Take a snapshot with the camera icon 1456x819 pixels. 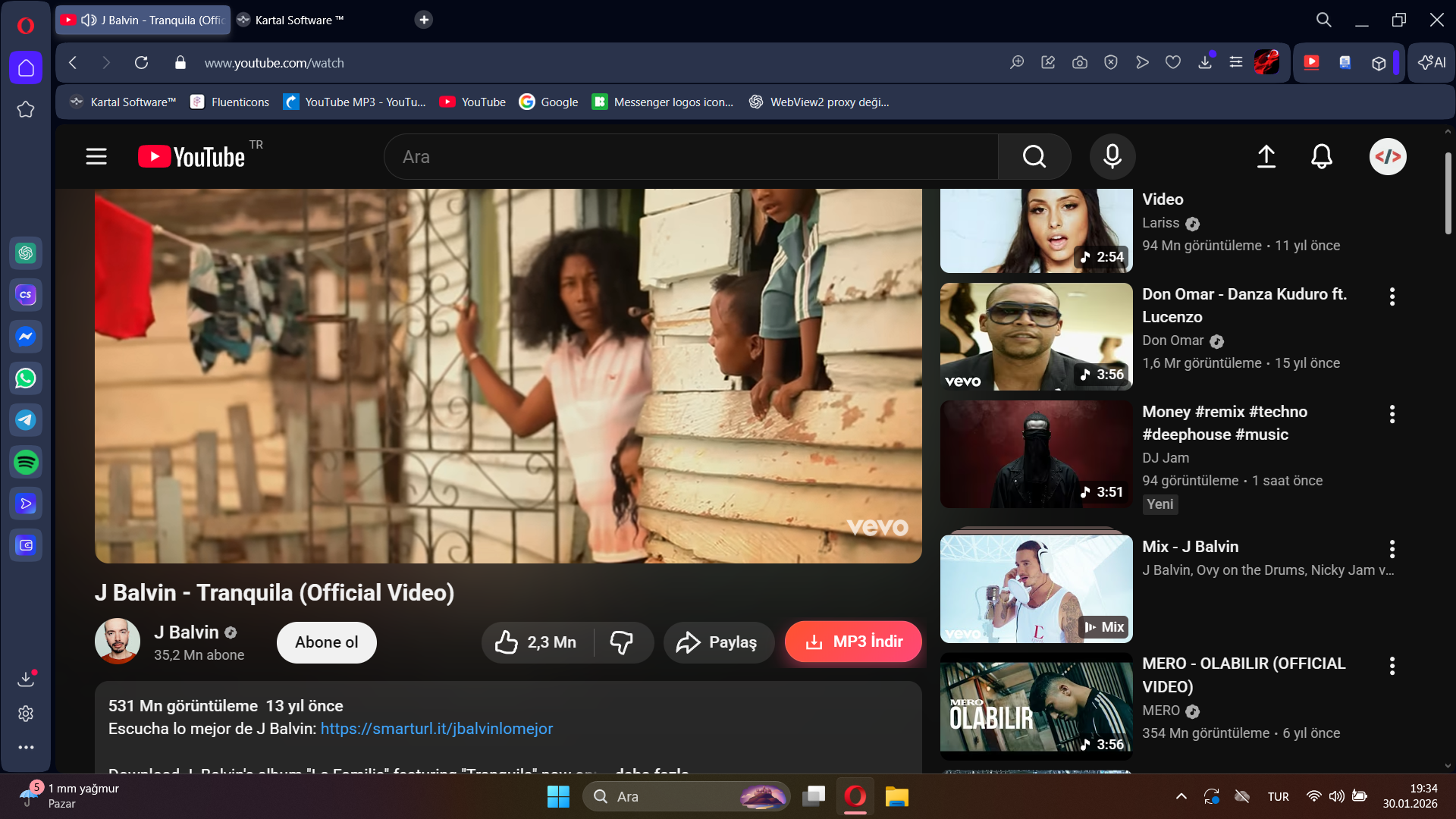point(1080,63)
